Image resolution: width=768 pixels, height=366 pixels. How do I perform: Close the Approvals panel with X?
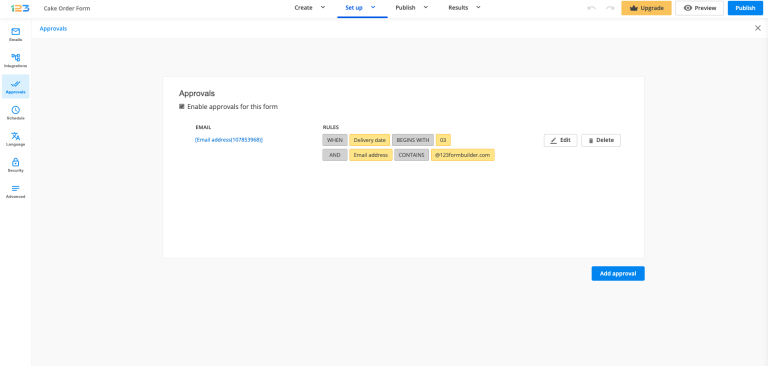point(758,28)
